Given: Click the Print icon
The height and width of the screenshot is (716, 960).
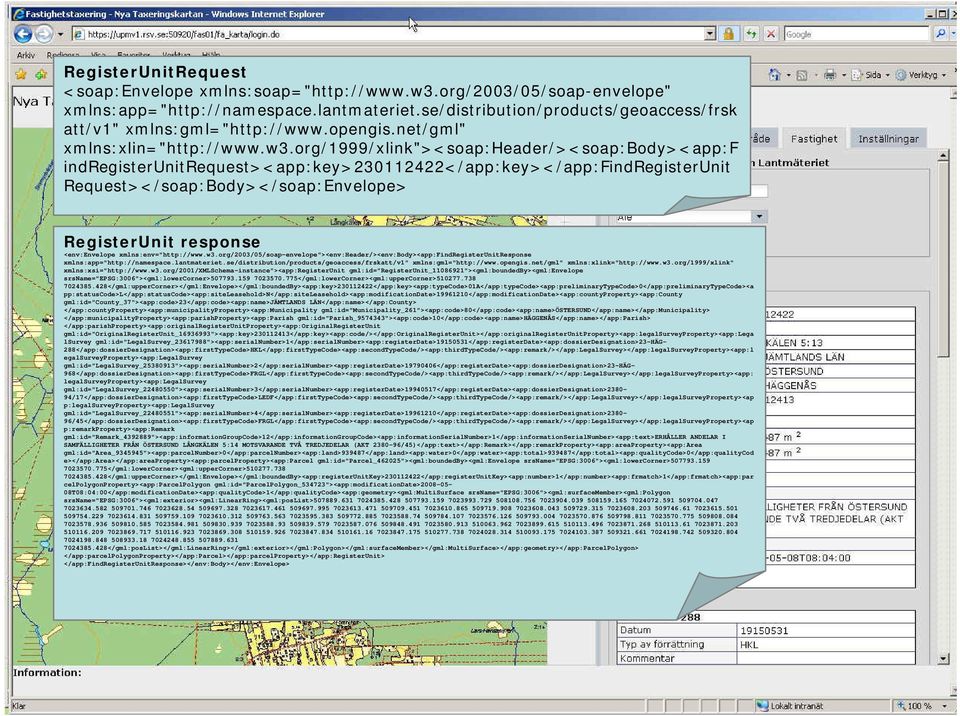Looking at the screenshot, I should [830, 75].
